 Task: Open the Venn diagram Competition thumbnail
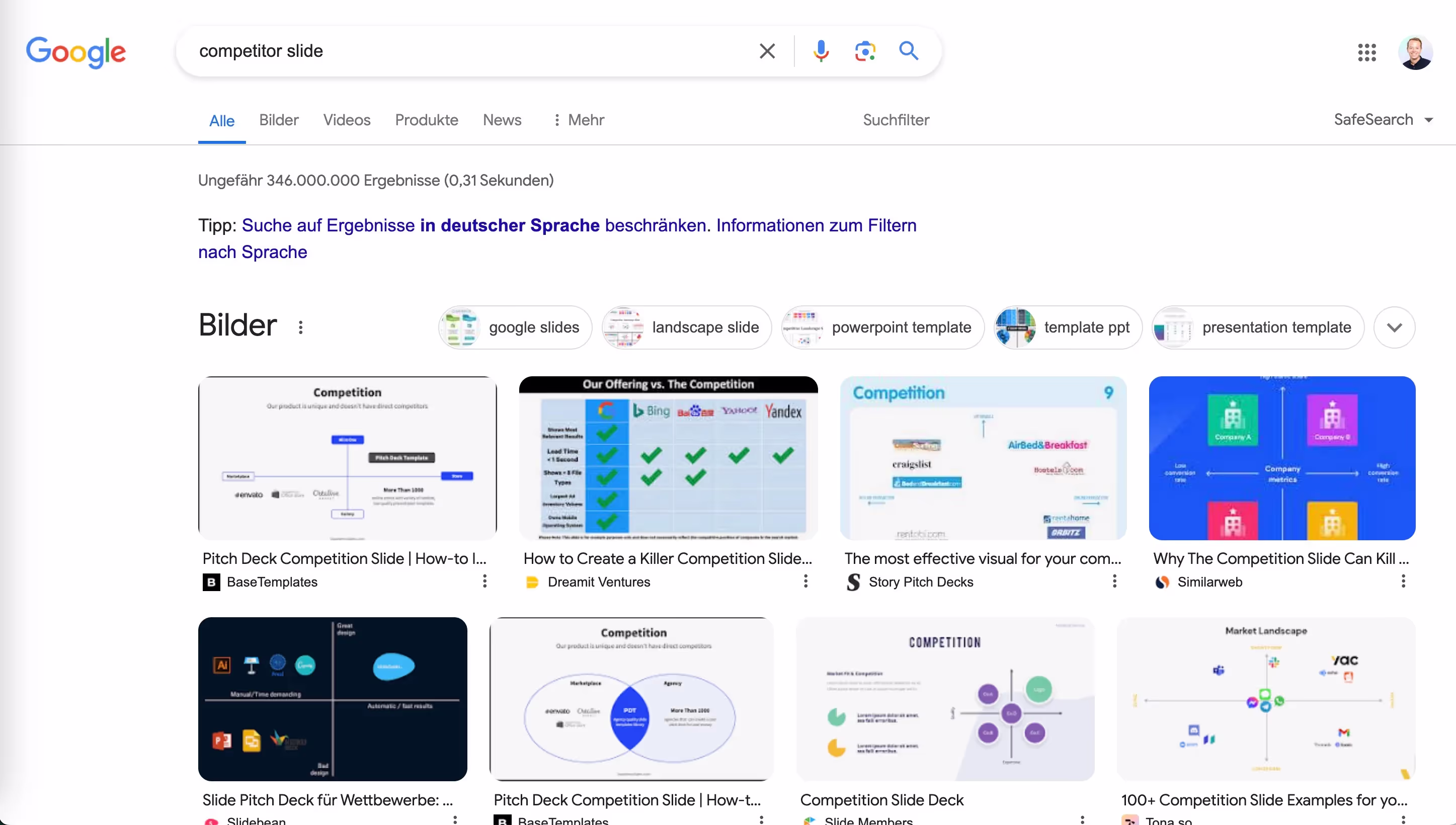pyautogui.click(x=631, y=699)
